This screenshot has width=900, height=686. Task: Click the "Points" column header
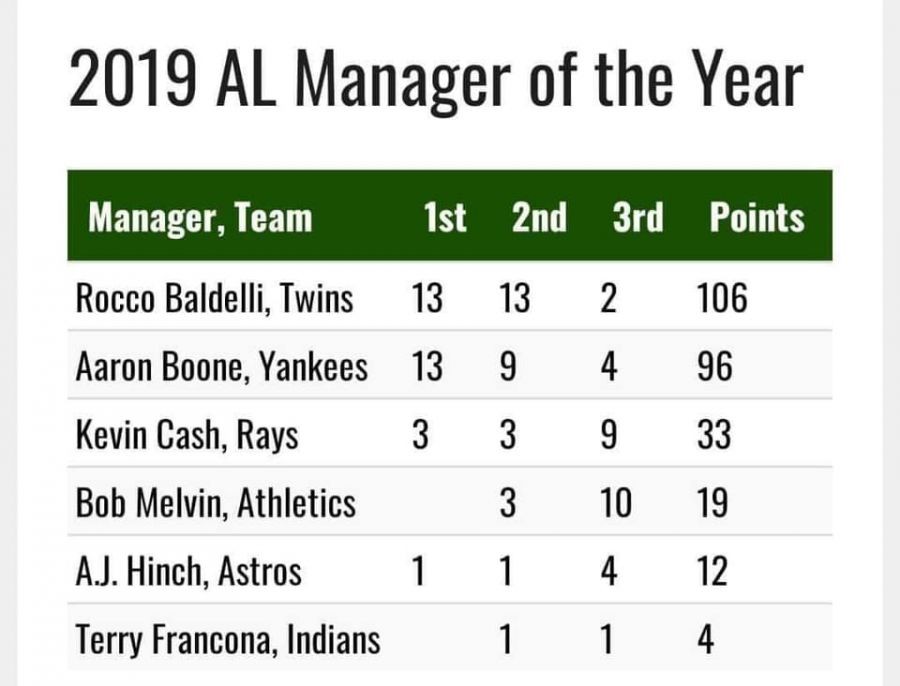coord(756,218)
